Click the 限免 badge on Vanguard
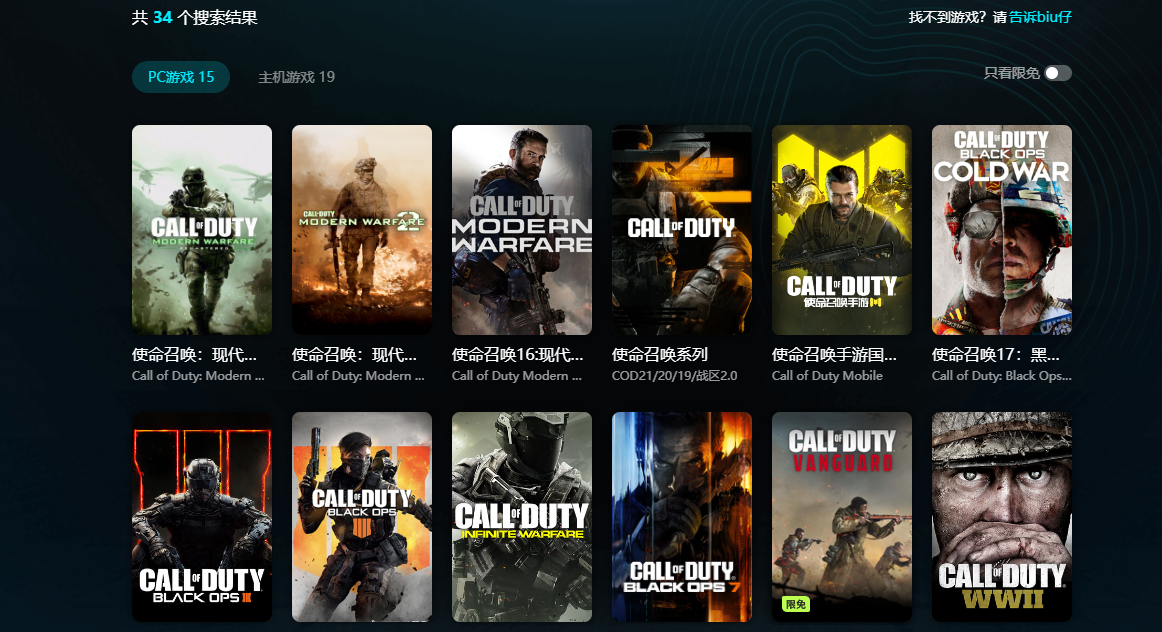 (x=796, y=605)
